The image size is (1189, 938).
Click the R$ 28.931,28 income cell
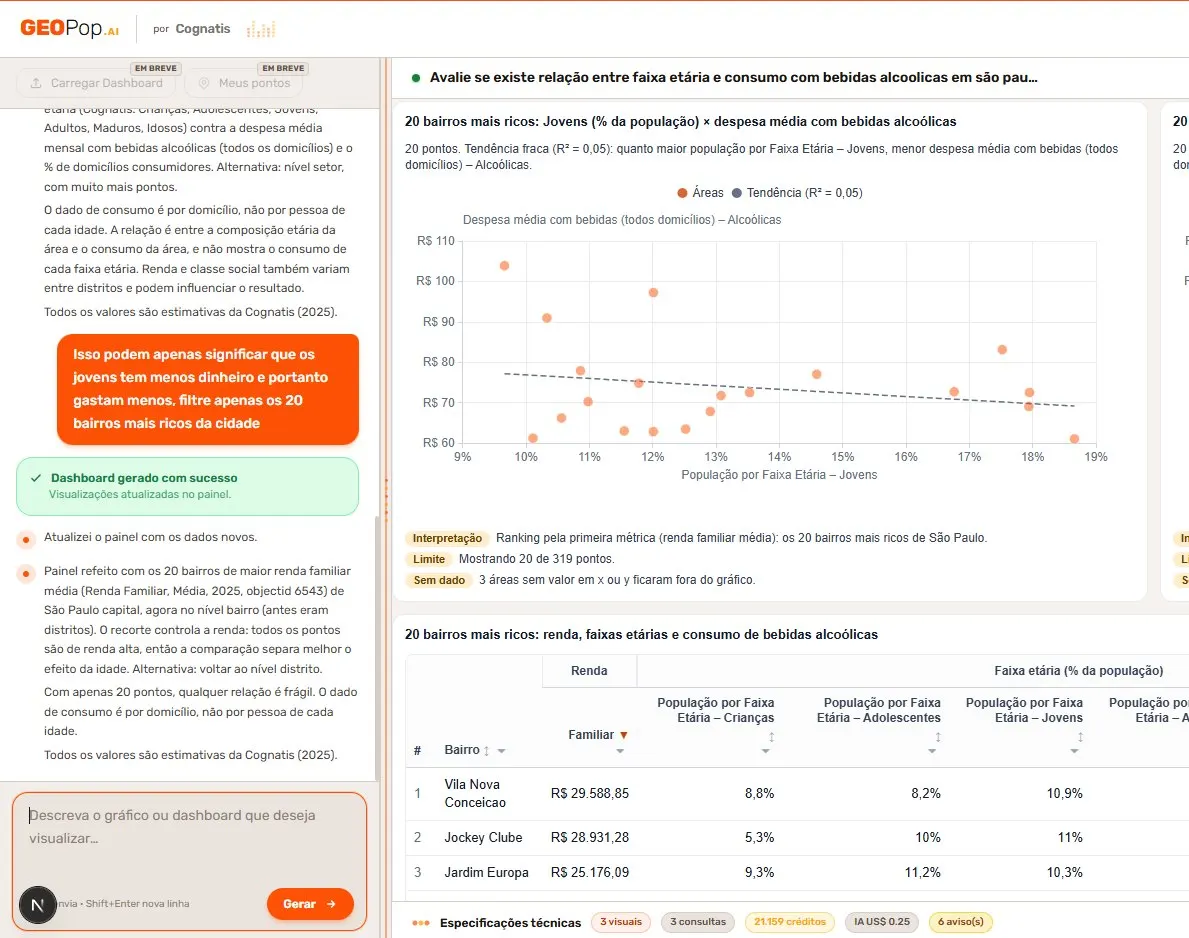[x=589, y=837]
